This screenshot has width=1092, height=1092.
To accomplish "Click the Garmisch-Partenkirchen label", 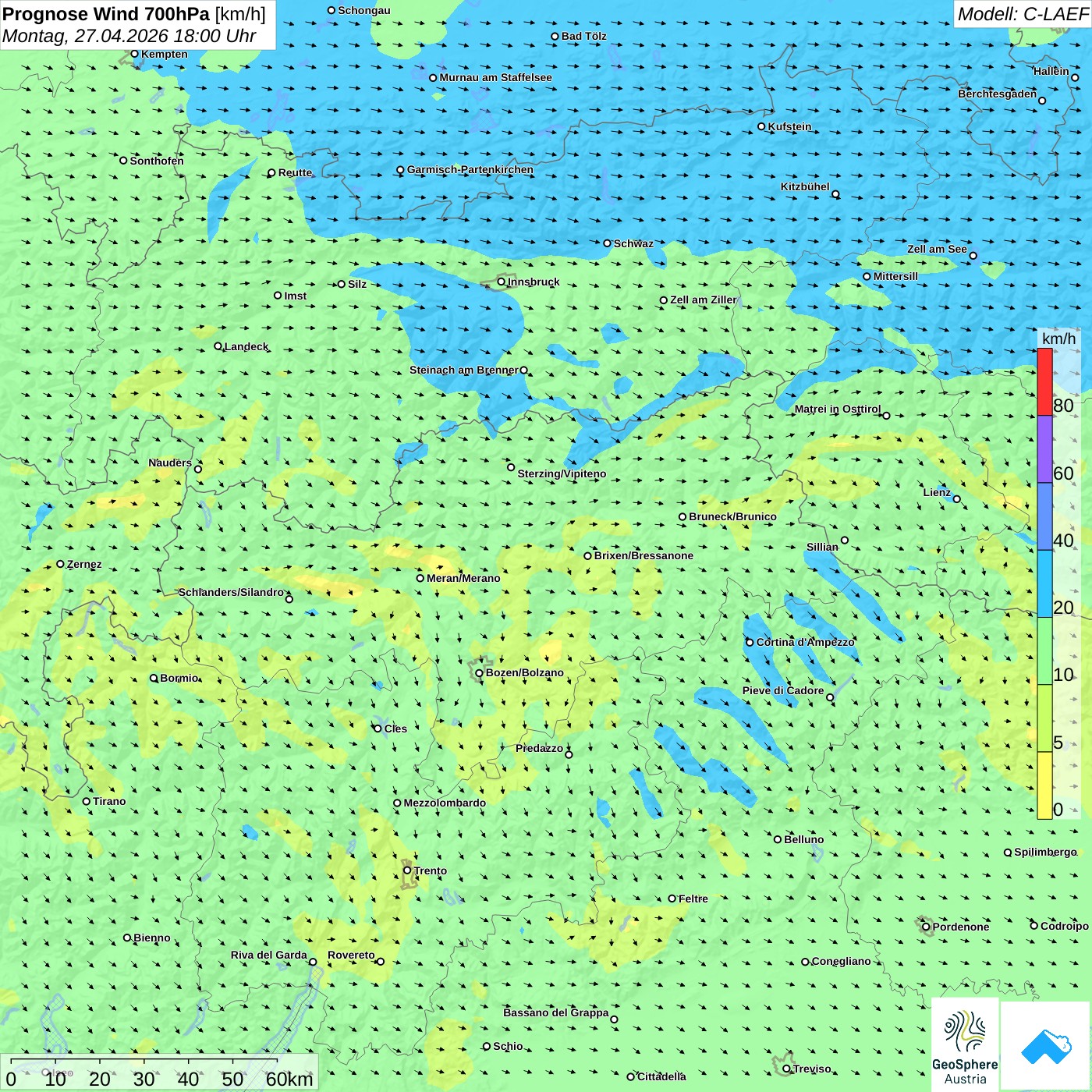I will [470, 169].
